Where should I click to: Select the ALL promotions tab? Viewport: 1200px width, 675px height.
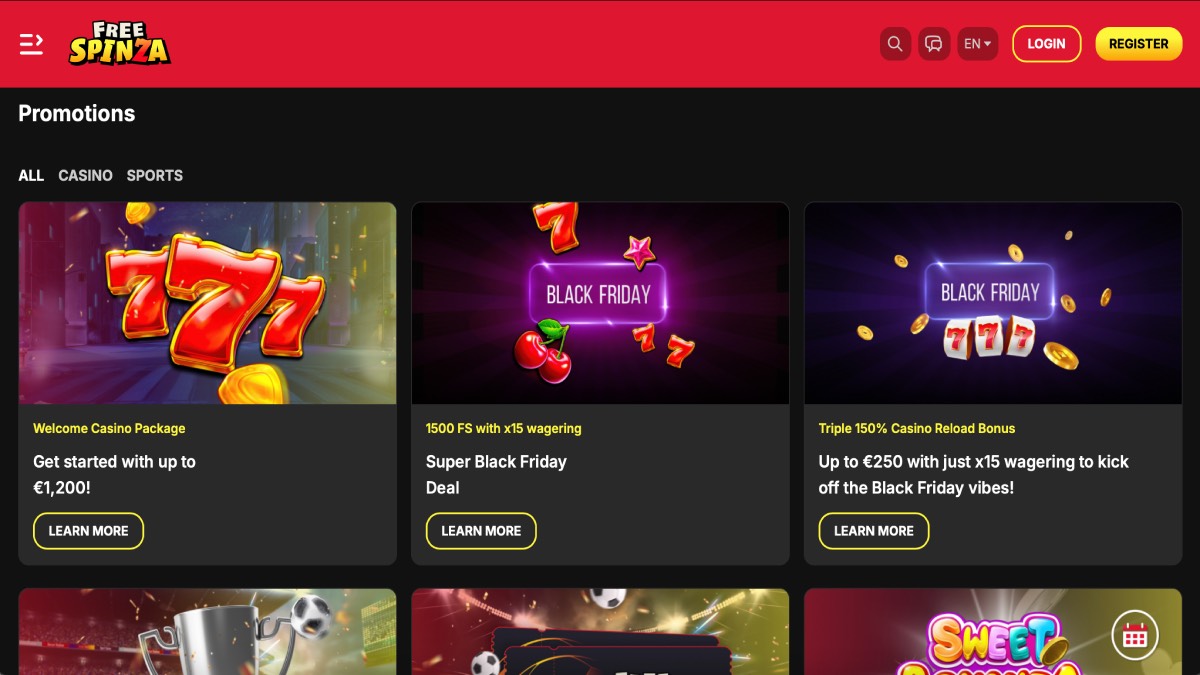pos(31,175)
